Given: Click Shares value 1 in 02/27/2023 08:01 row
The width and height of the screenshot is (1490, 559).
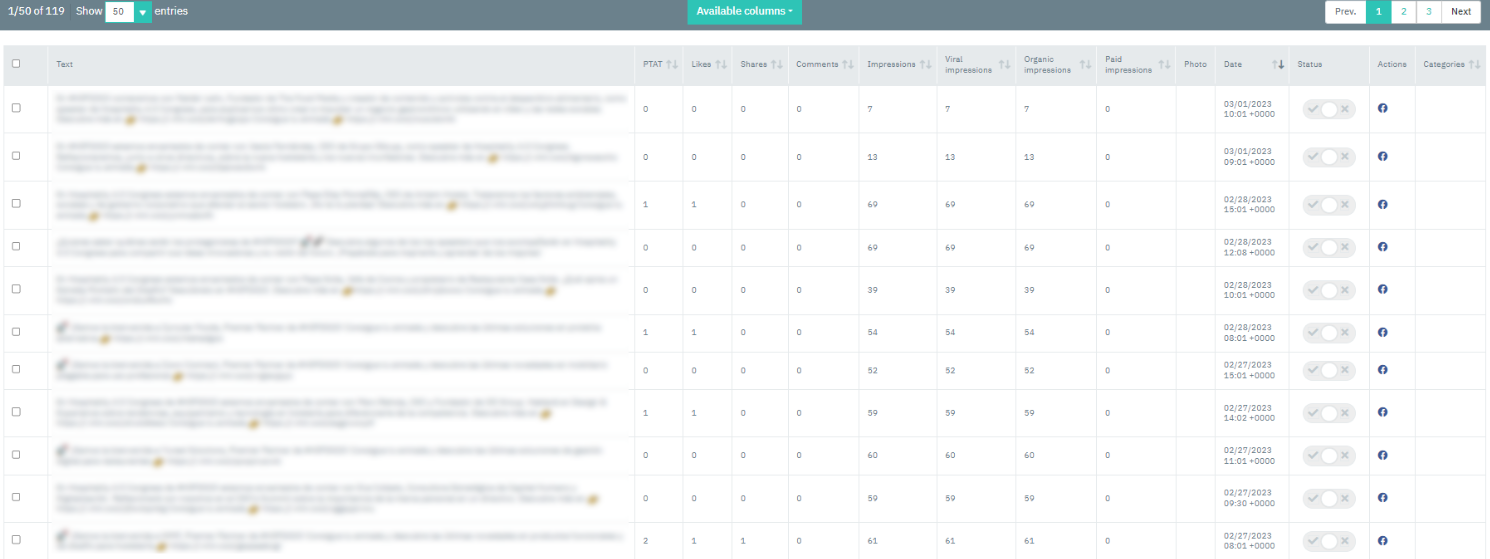Looking at the screenshot, I should [743, 541].
